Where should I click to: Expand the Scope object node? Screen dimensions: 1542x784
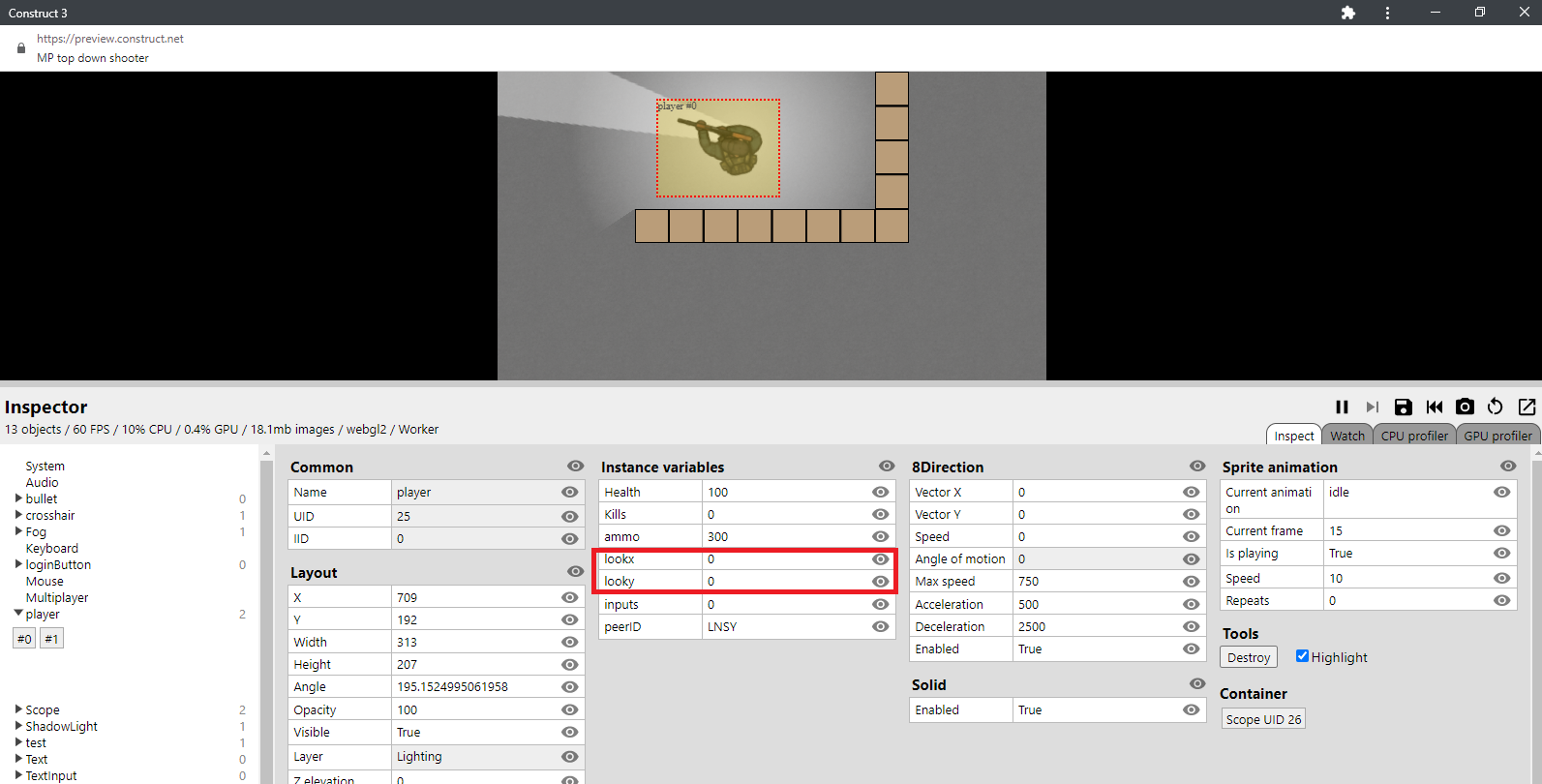[18, 709]
